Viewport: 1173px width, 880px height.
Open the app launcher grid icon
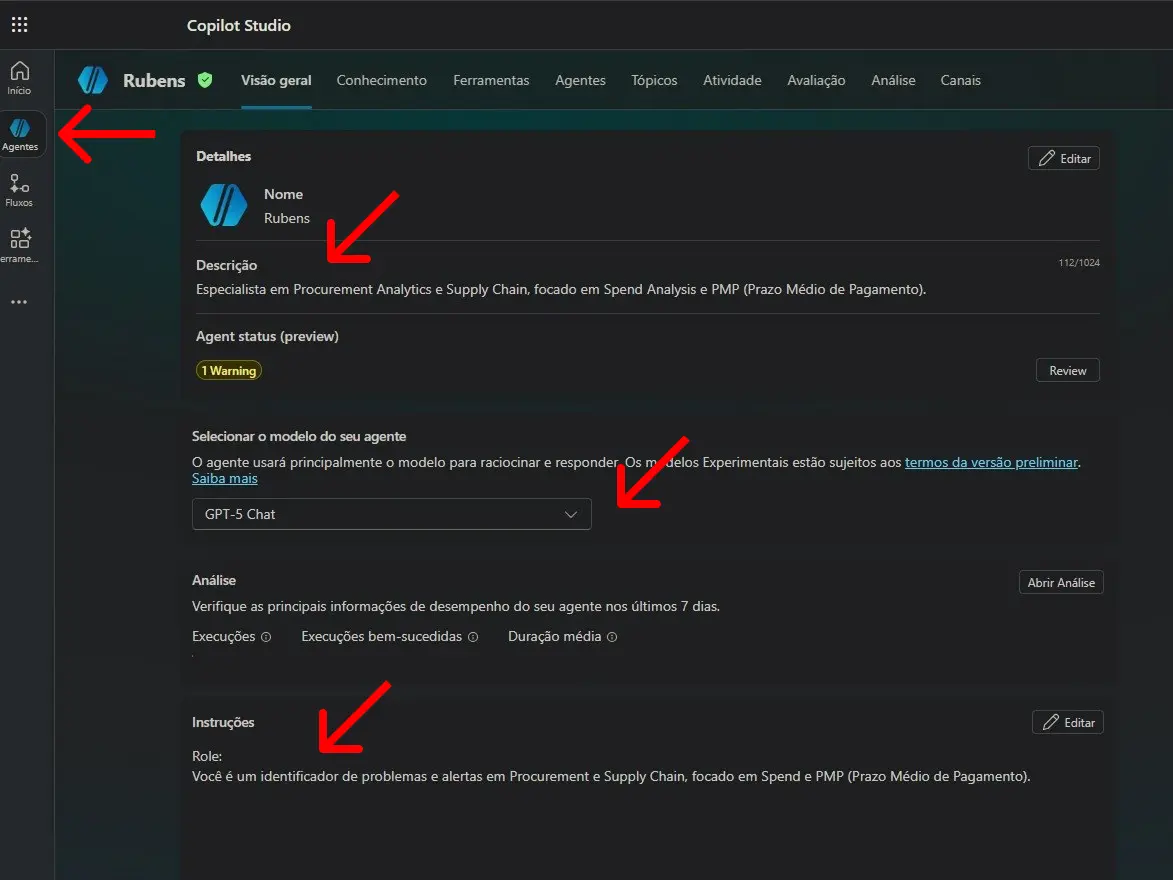pyautogui.click(x=19, y=25)
